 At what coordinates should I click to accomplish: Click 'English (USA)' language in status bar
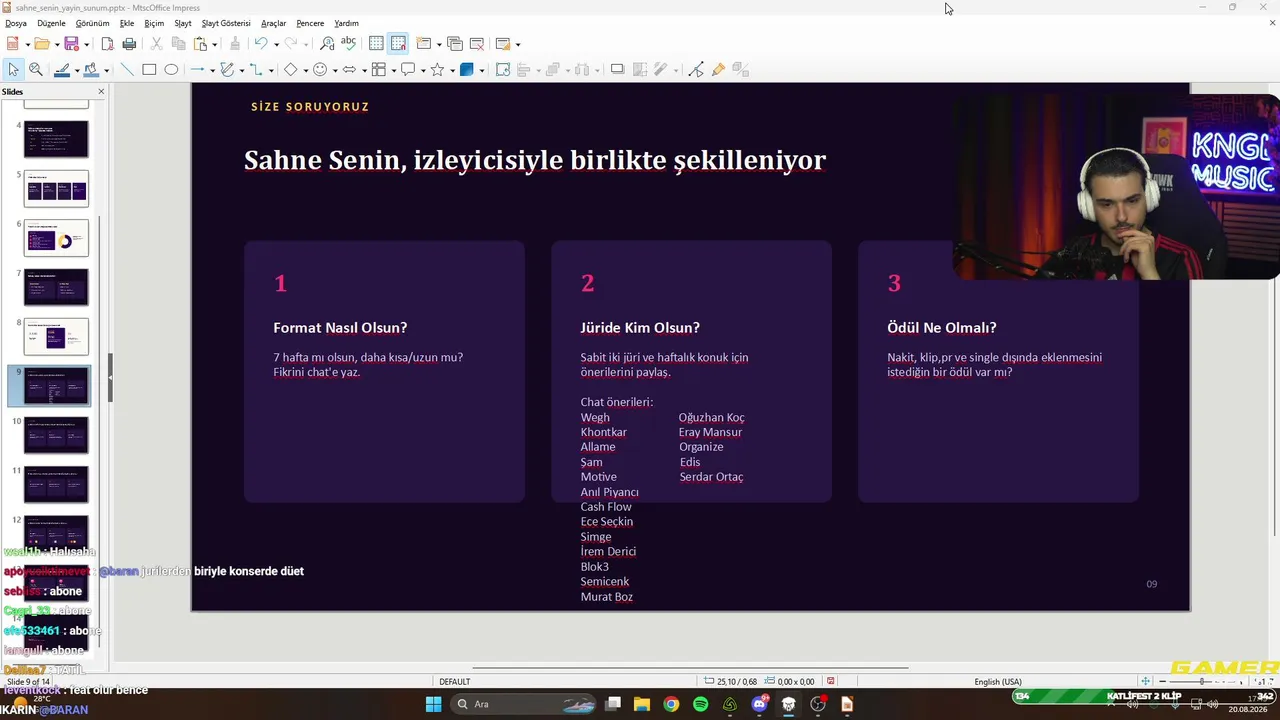998,682
